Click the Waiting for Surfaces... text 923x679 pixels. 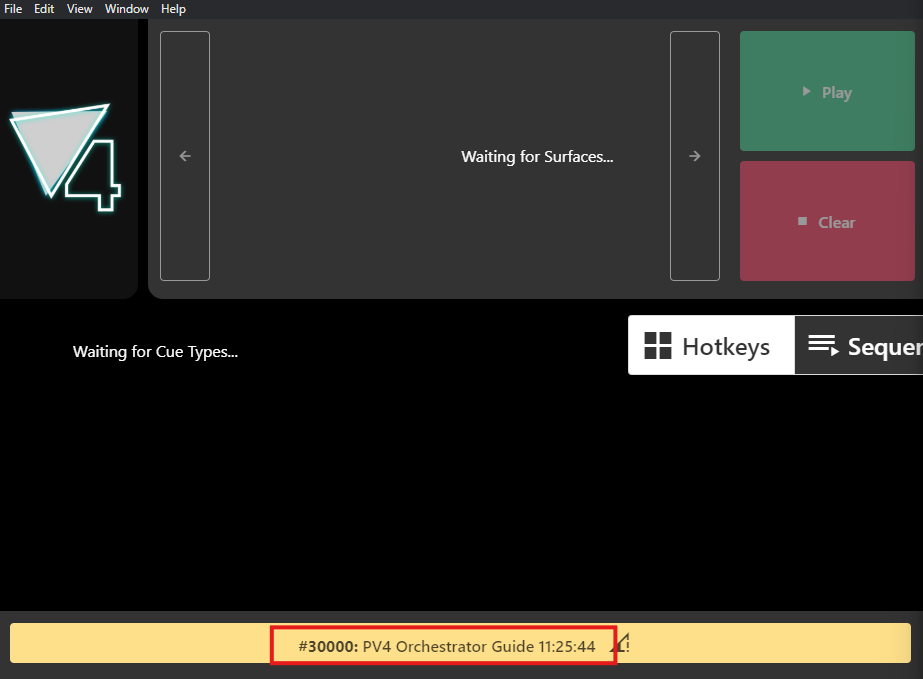click(537, 157)
